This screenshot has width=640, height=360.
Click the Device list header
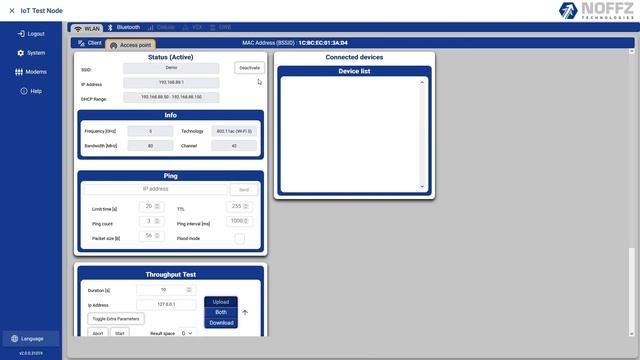[x=354, y=71]
